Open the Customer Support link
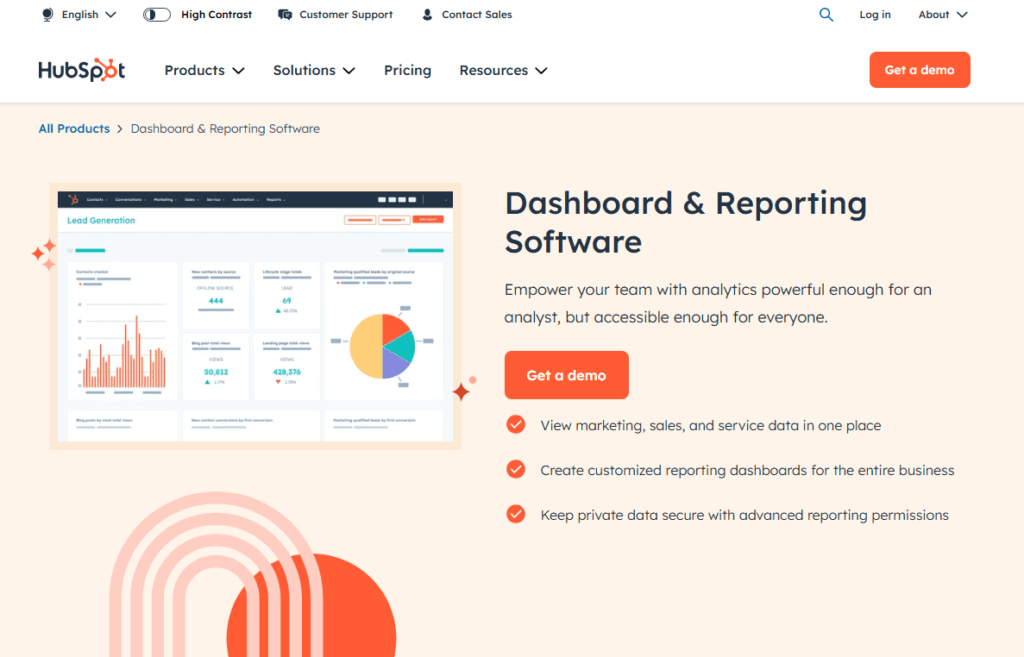 (x=336, y=14)
